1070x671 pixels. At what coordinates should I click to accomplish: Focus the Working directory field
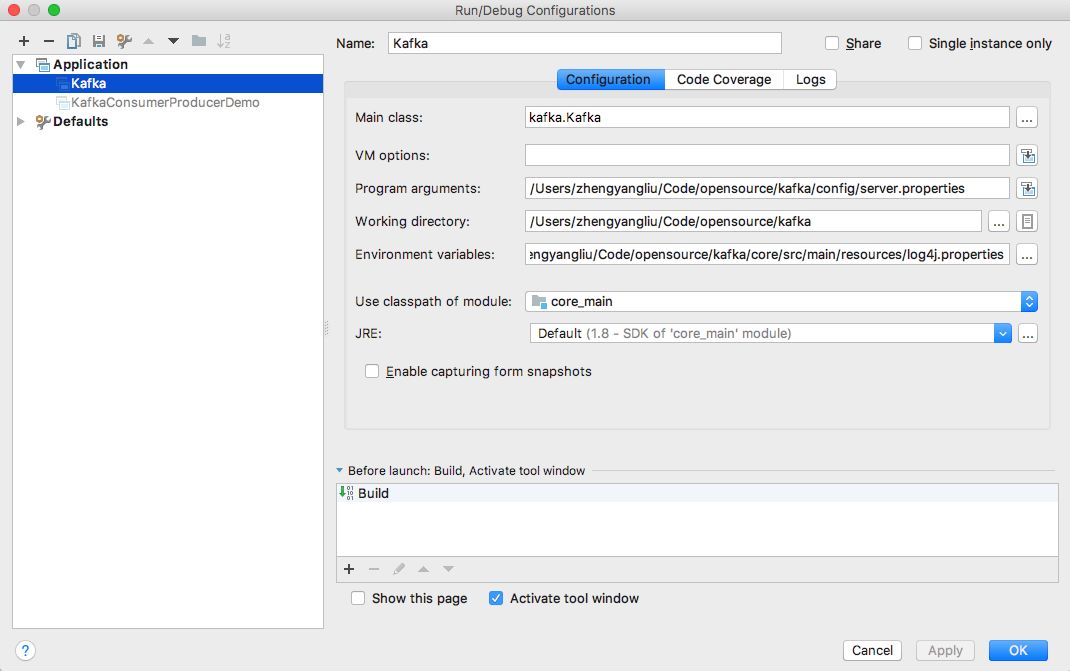(753, 222)
